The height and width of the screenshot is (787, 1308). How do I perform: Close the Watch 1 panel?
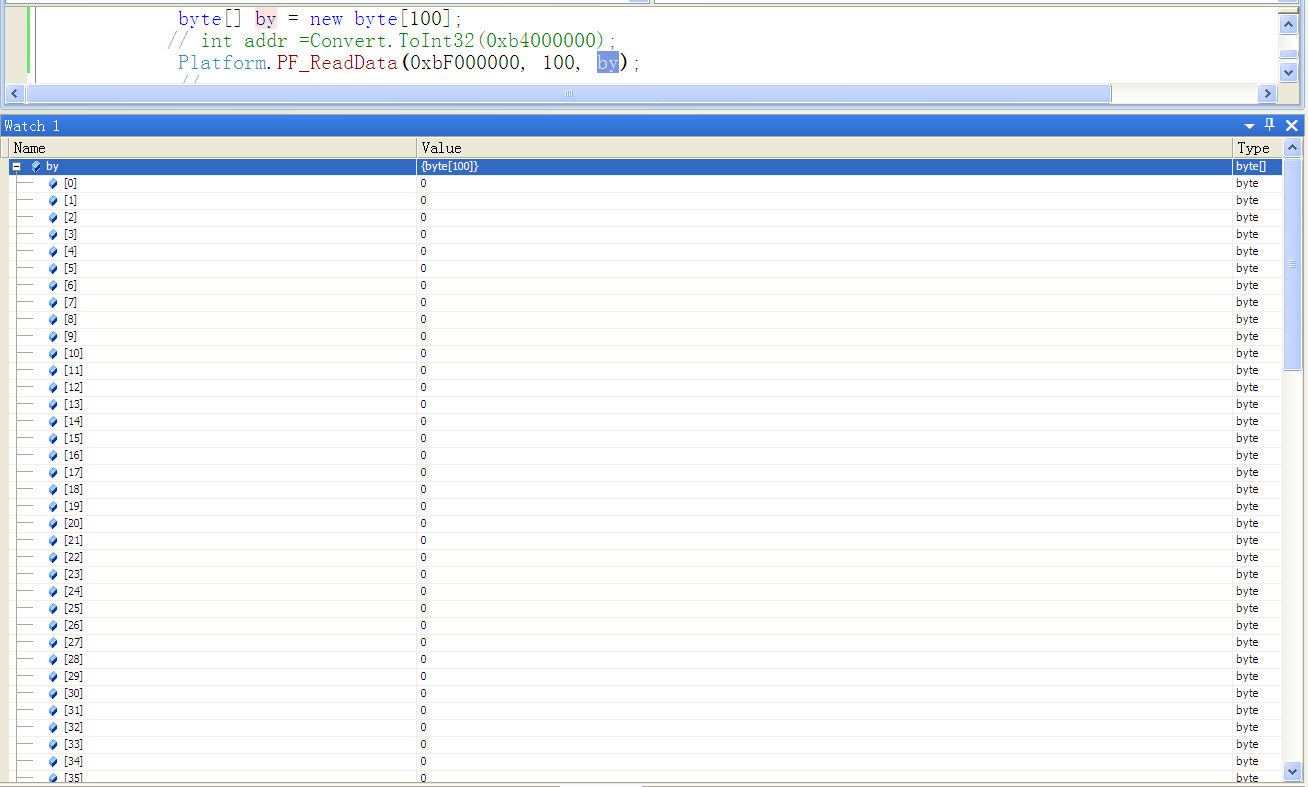[x=1292, y=125]
